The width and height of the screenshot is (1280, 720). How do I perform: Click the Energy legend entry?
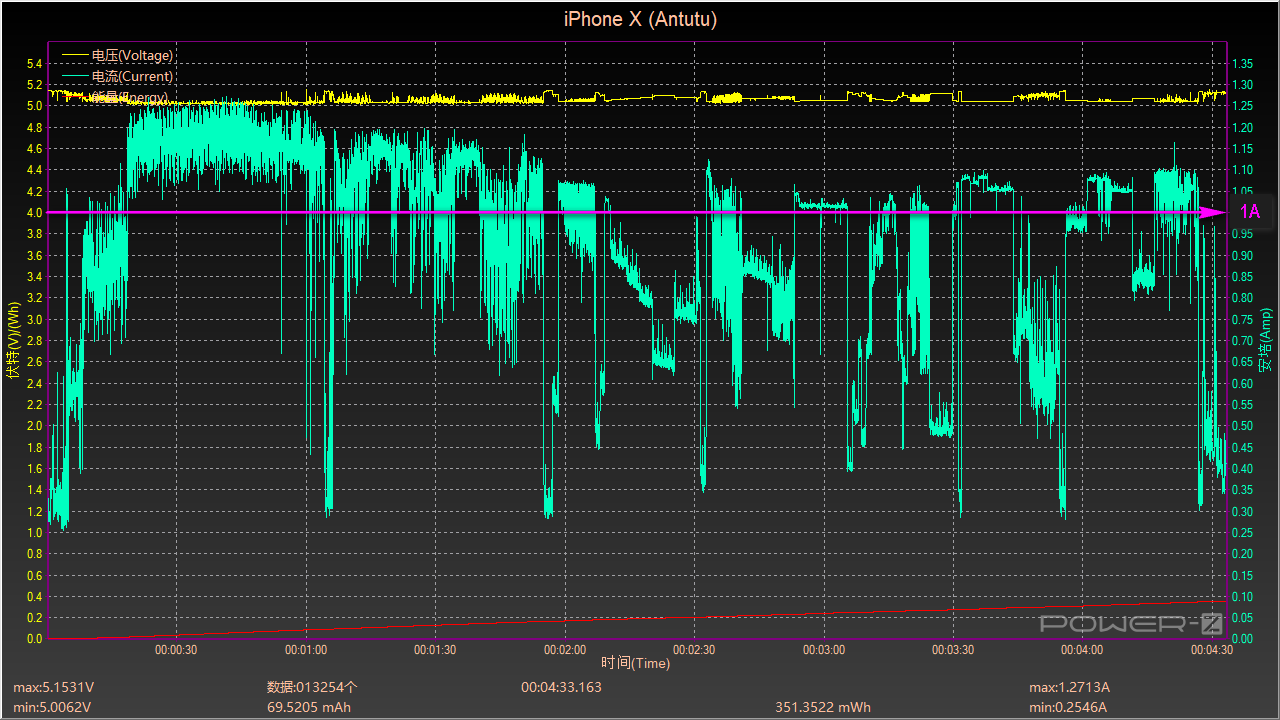[130, 97]
